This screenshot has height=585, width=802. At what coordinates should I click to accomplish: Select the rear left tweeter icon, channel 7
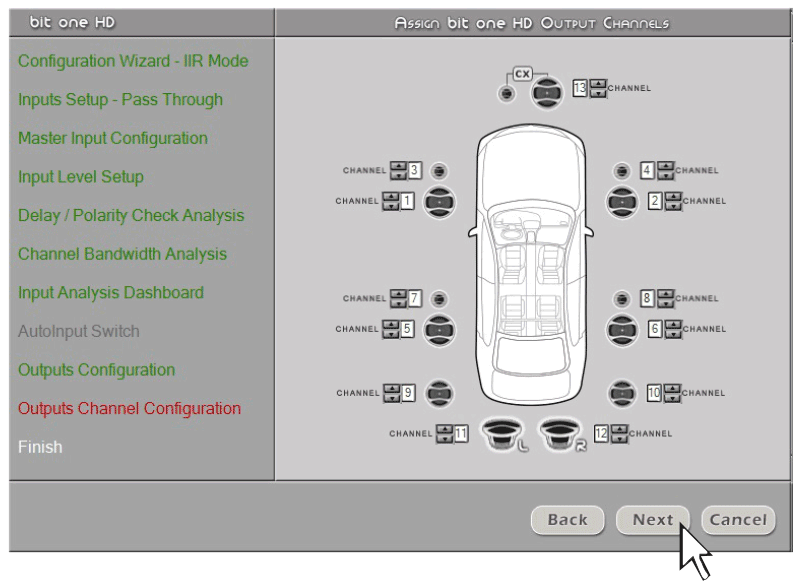coord(439,299)
